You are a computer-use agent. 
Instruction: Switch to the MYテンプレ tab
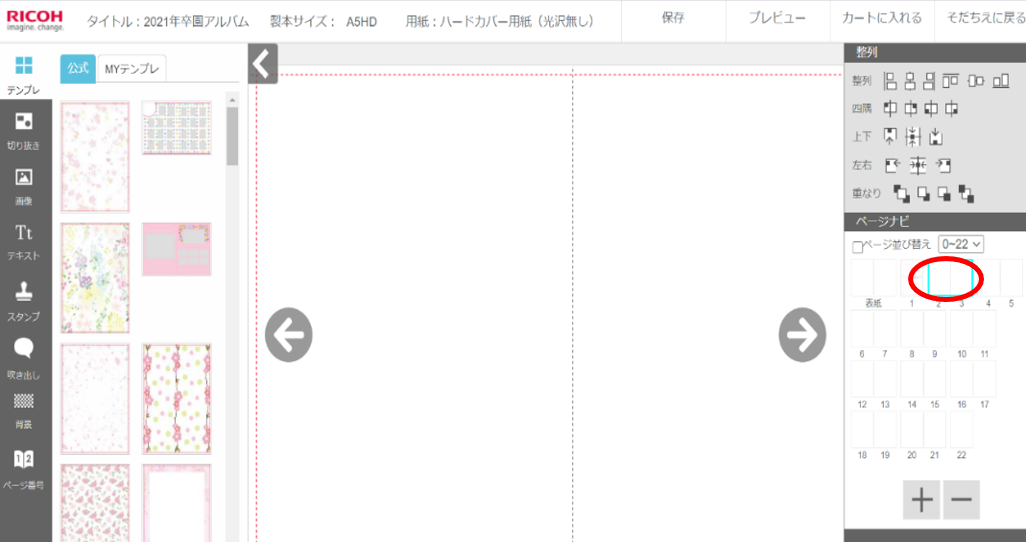(132, 68)
